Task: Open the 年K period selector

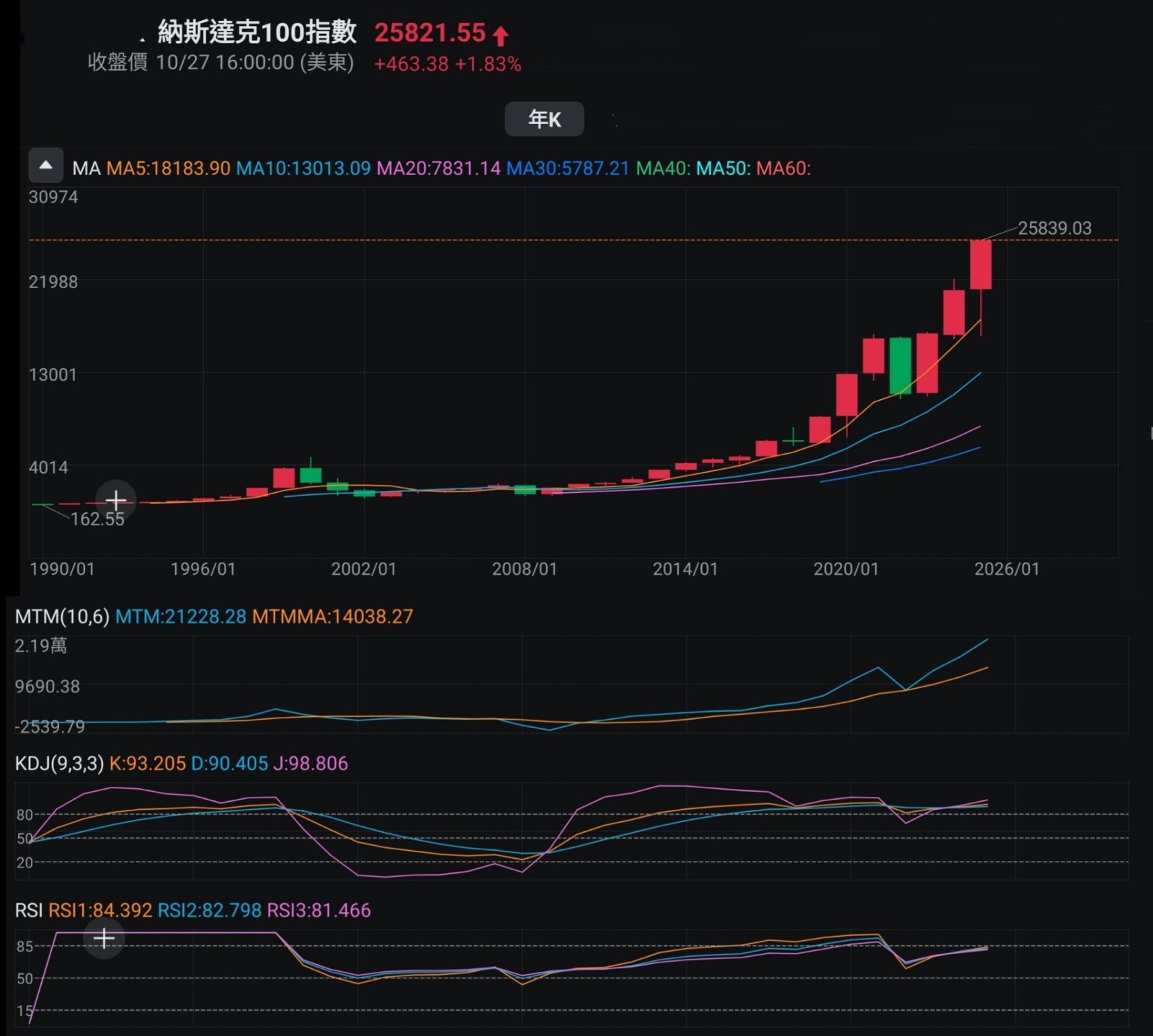Action: (x=544, y=119)
